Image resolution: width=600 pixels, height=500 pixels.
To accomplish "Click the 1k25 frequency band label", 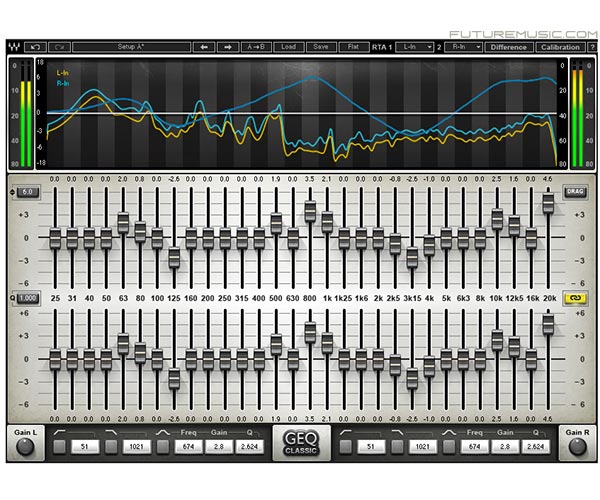I will [x=343, y=298].
